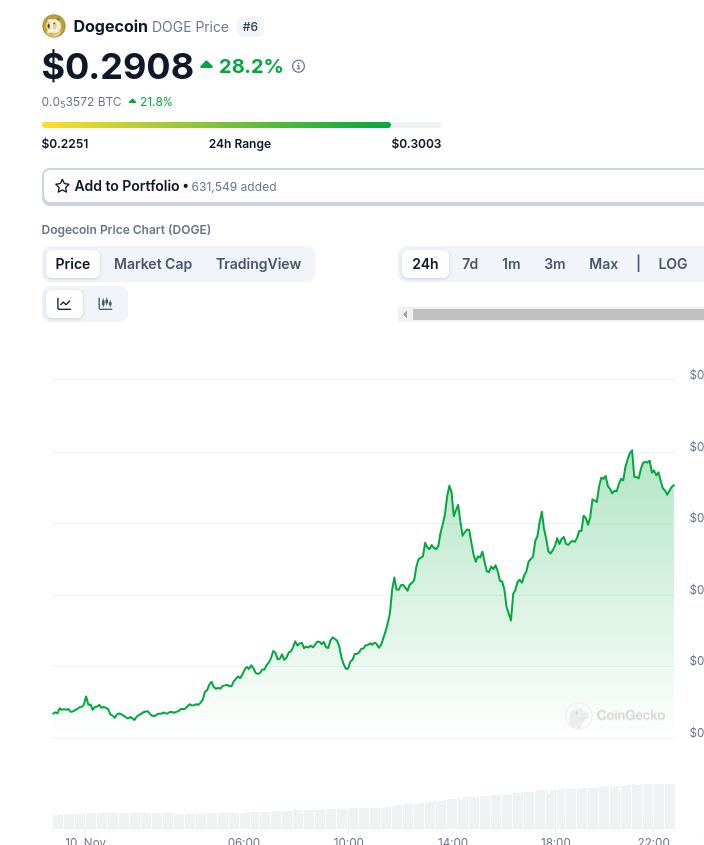Open the Price tab
Viewport: 704px width, 845px height.
(x=73, y=264)
